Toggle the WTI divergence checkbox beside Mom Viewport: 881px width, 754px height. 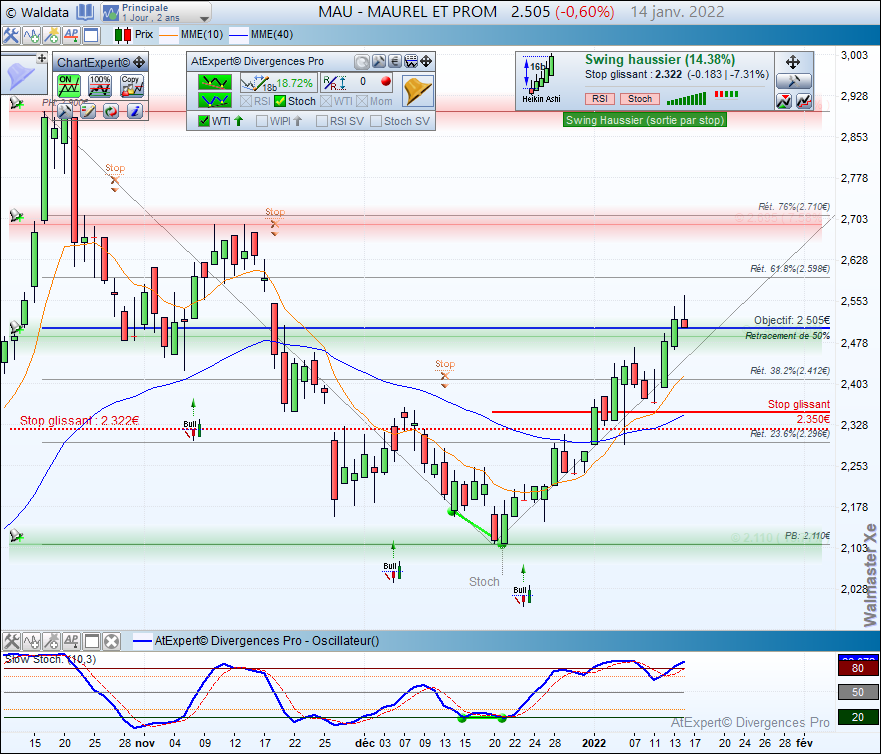[x=326, y=102]
